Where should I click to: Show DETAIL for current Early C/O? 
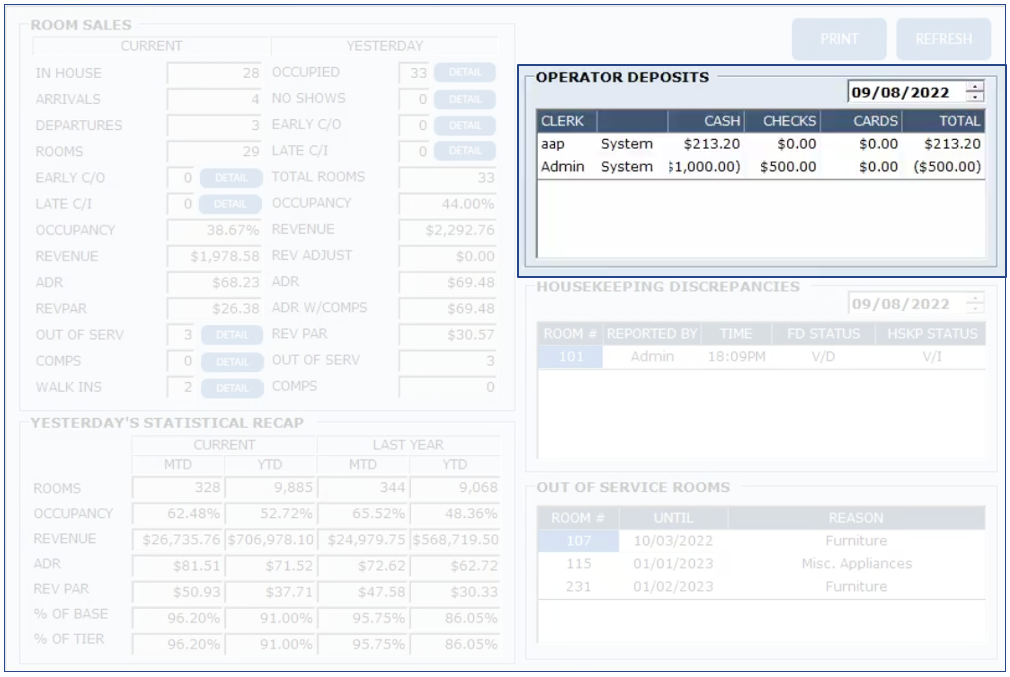coord(229,178)
